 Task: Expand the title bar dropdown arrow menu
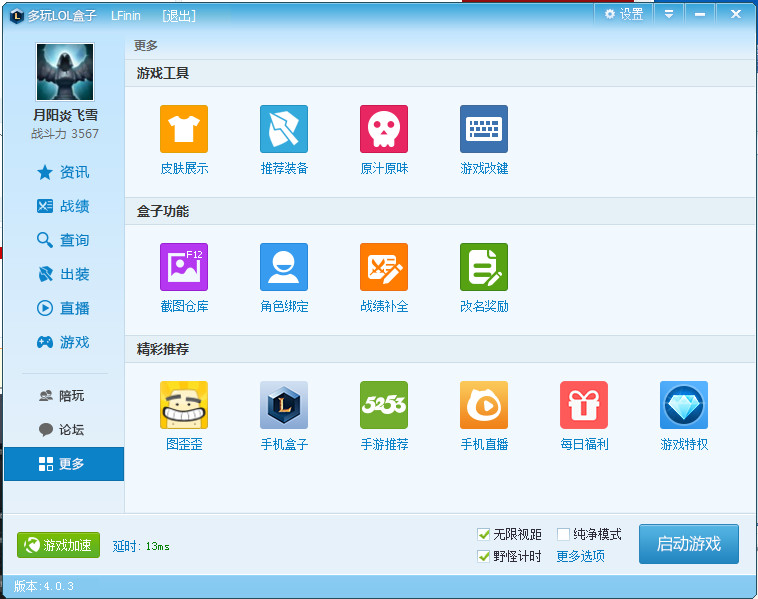[669, 15]
